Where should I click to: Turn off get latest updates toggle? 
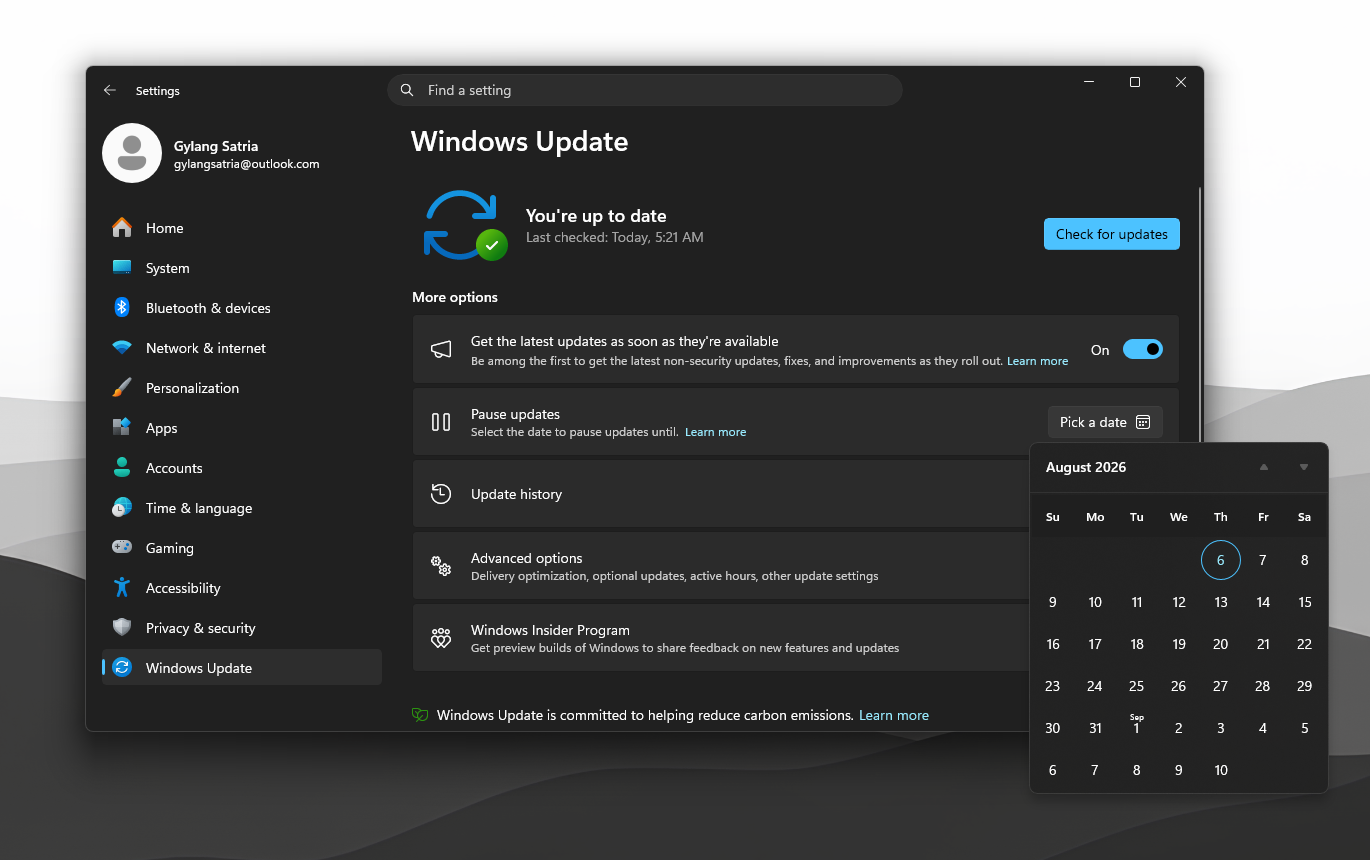click(x=1143, y=349)
